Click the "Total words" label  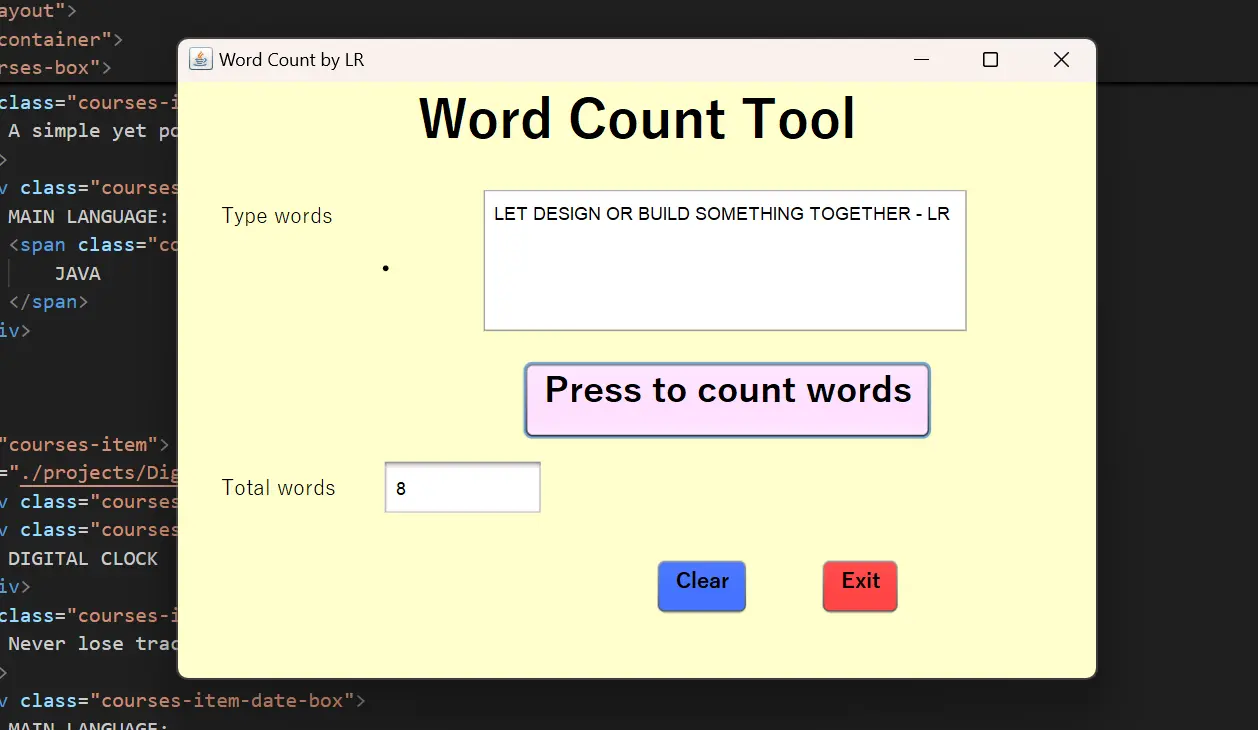coord(278,487)
